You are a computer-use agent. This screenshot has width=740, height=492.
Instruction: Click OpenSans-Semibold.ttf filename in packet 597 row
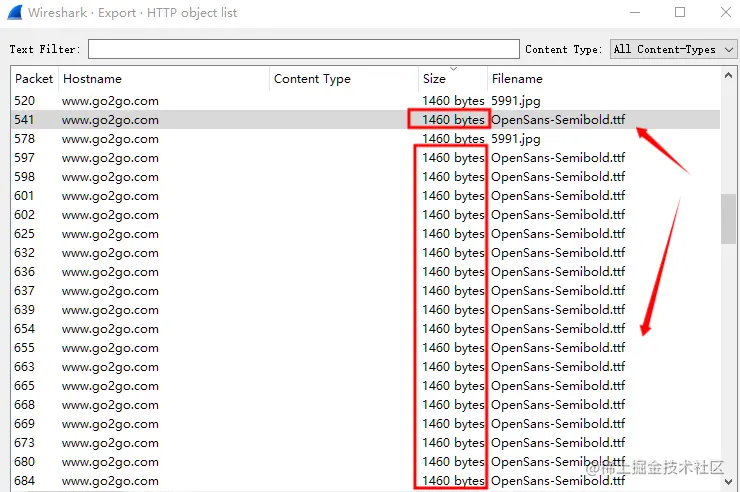(x=558, y=158)
